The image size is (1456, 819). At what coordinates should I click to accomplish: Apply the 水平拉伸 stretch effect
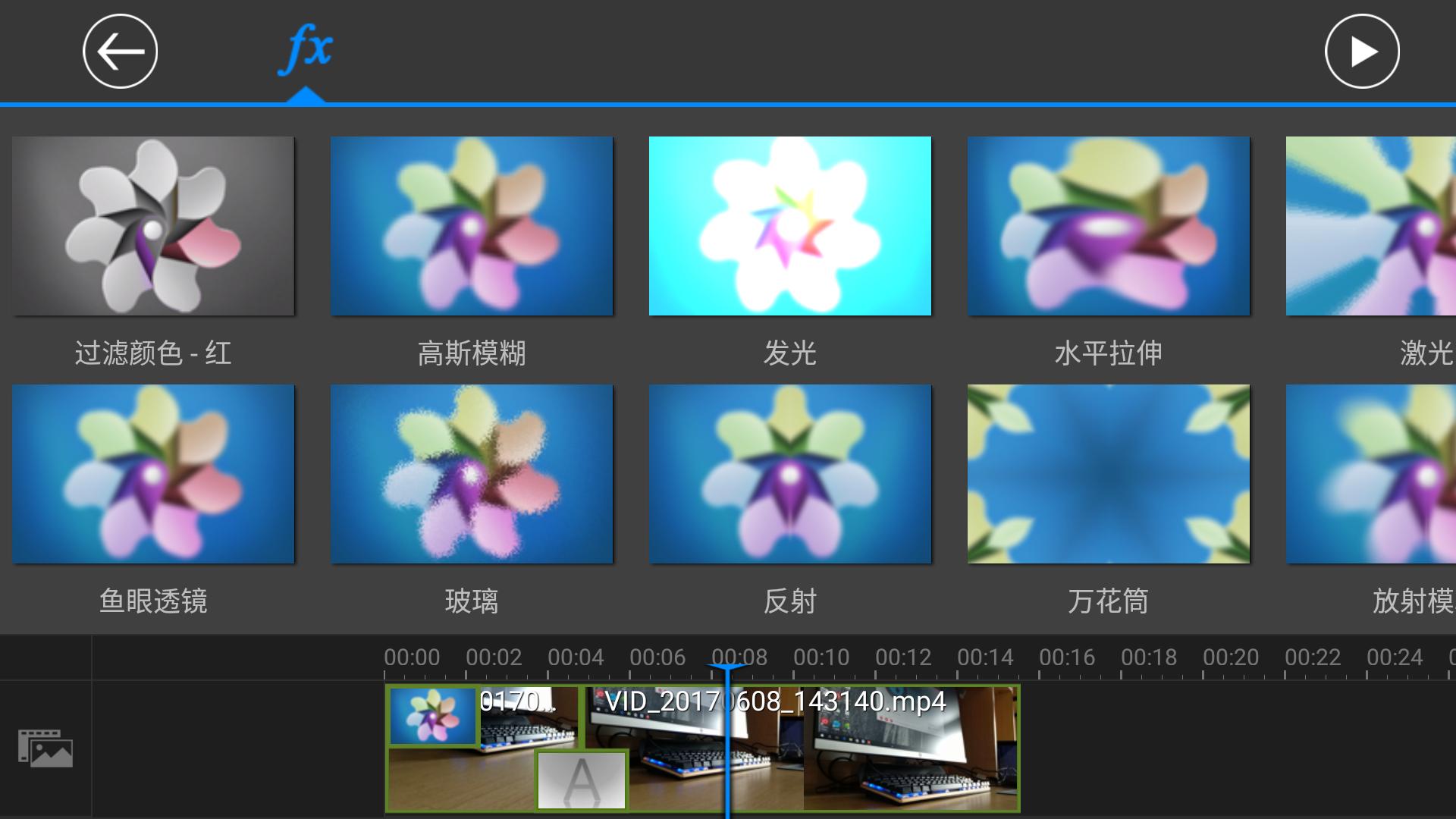(1108, 225)
